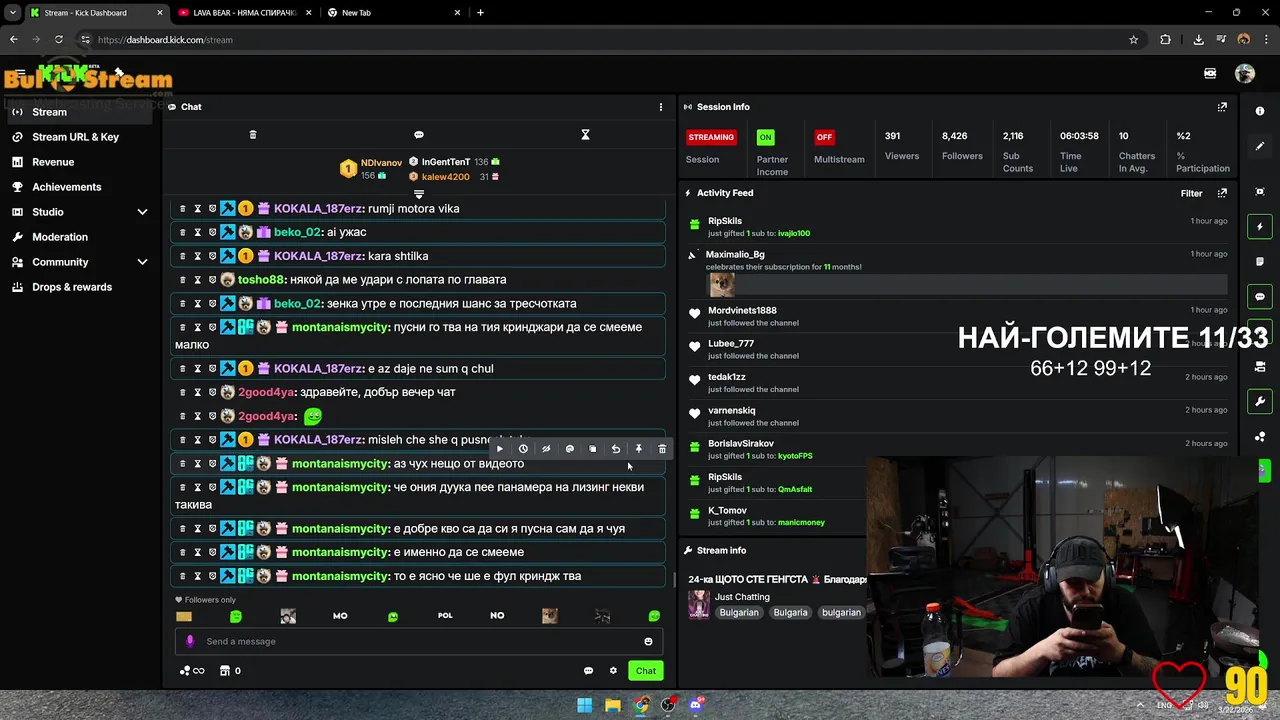Toggle Multistream OFF switch

(824, 137)
